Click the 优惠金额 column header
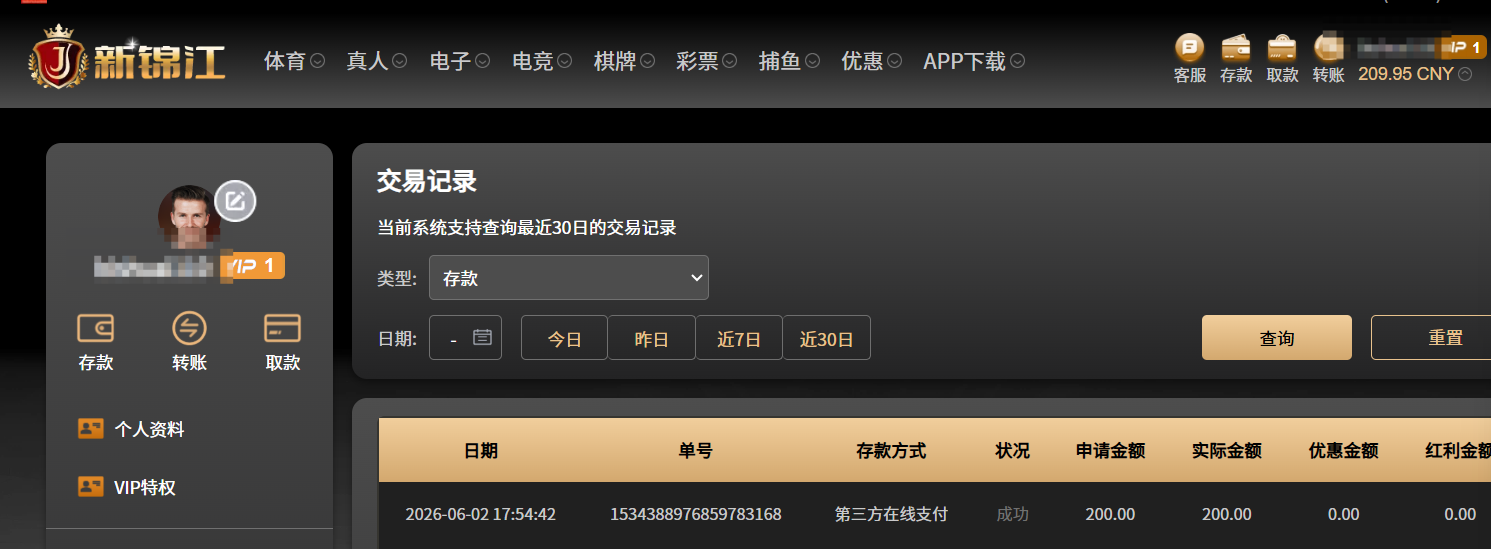The image size is (1491, 549). pyautogui.click(x=1344, y=451)
